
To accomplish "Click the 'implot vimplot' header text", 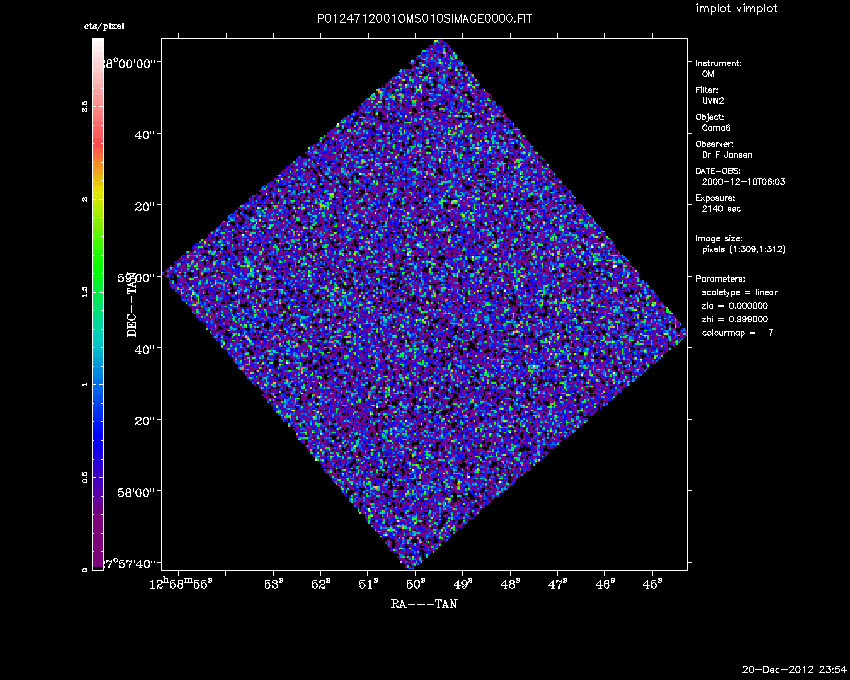I will (x=736, y=8).
